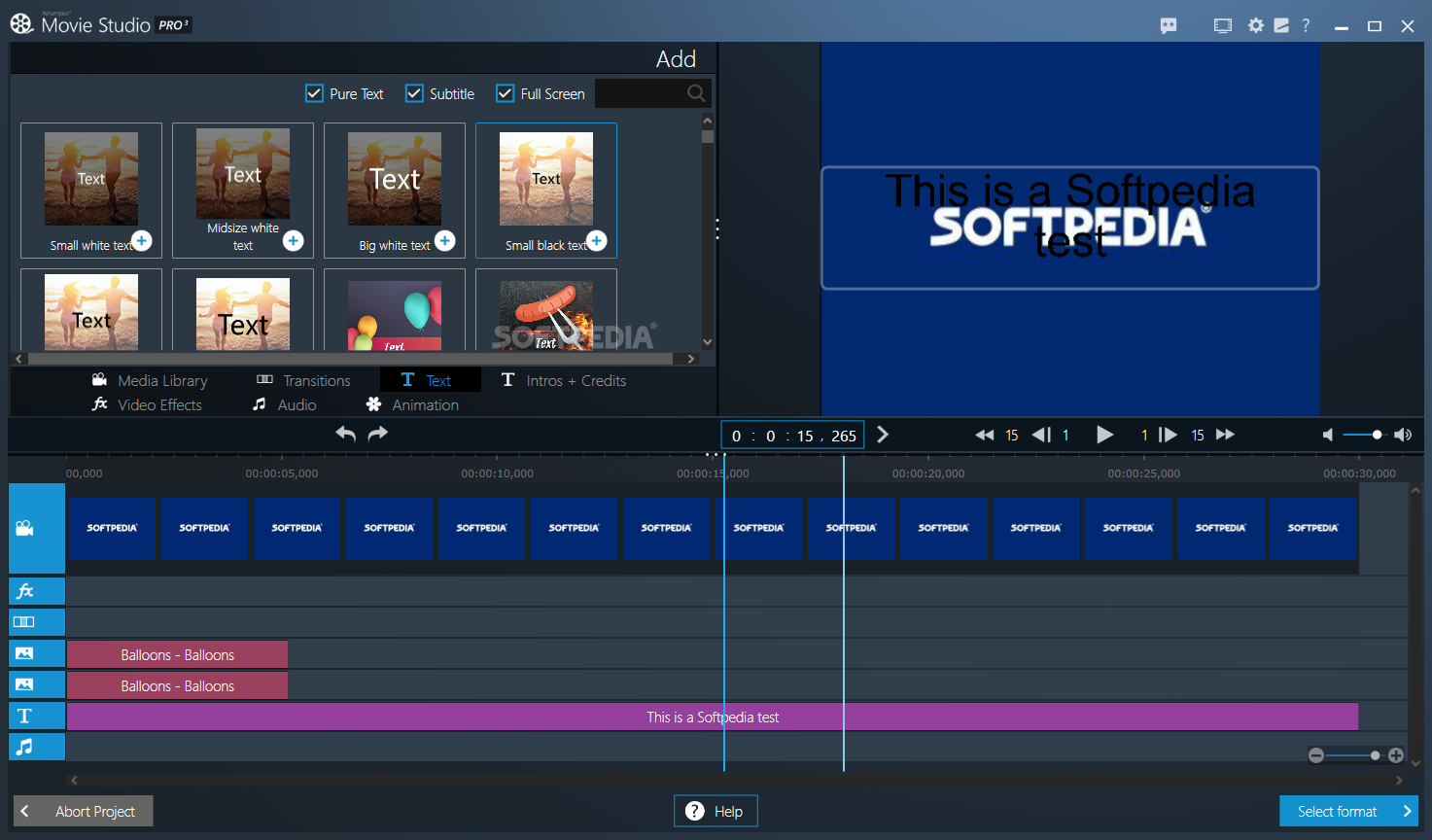Screen dimensions: 1432x840
Task: Select the audio track music note icon
Action: pyautogui.click(x=37, y=747)
